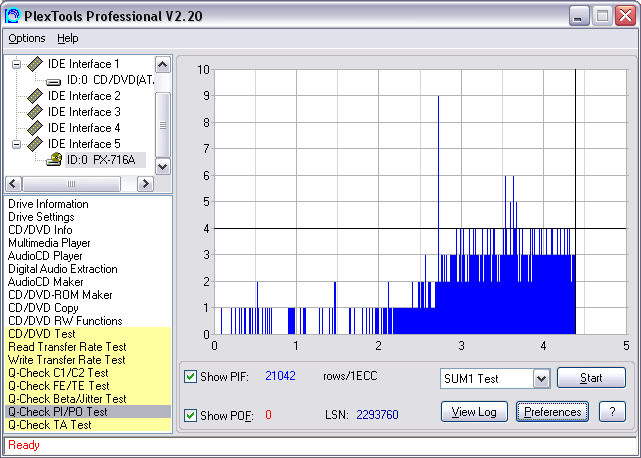Open Q-Check TA Test

[x=88, y=425]
